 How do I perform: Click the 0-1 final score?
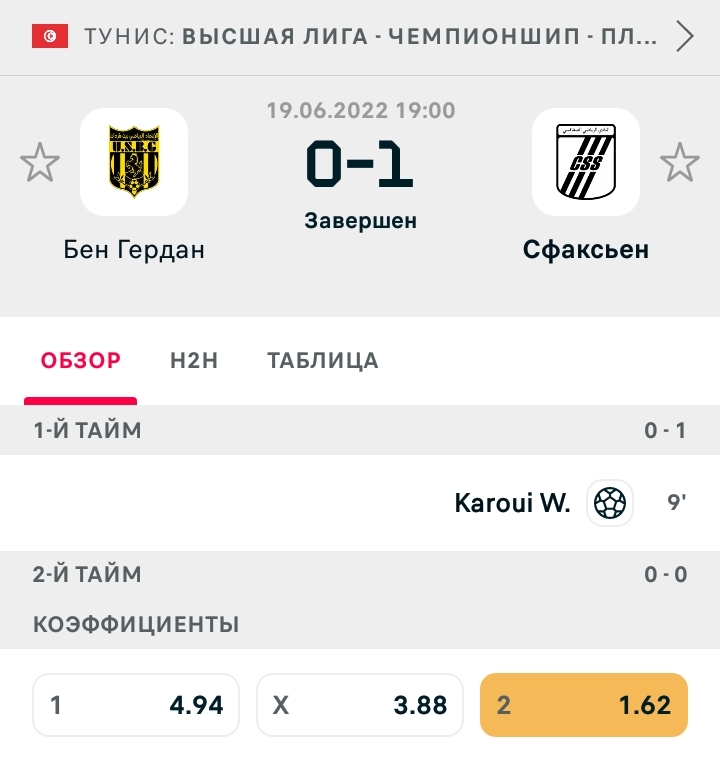pos(360,164)
